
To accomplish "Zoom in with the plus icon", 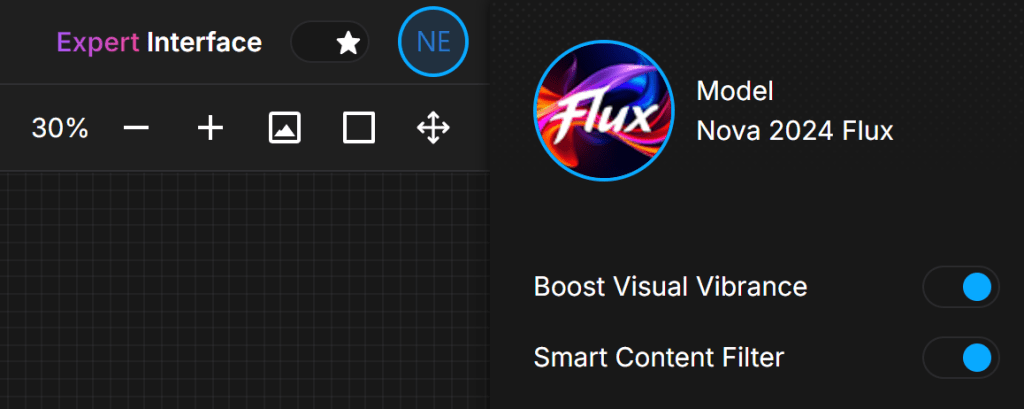I will tap(210, 128).
